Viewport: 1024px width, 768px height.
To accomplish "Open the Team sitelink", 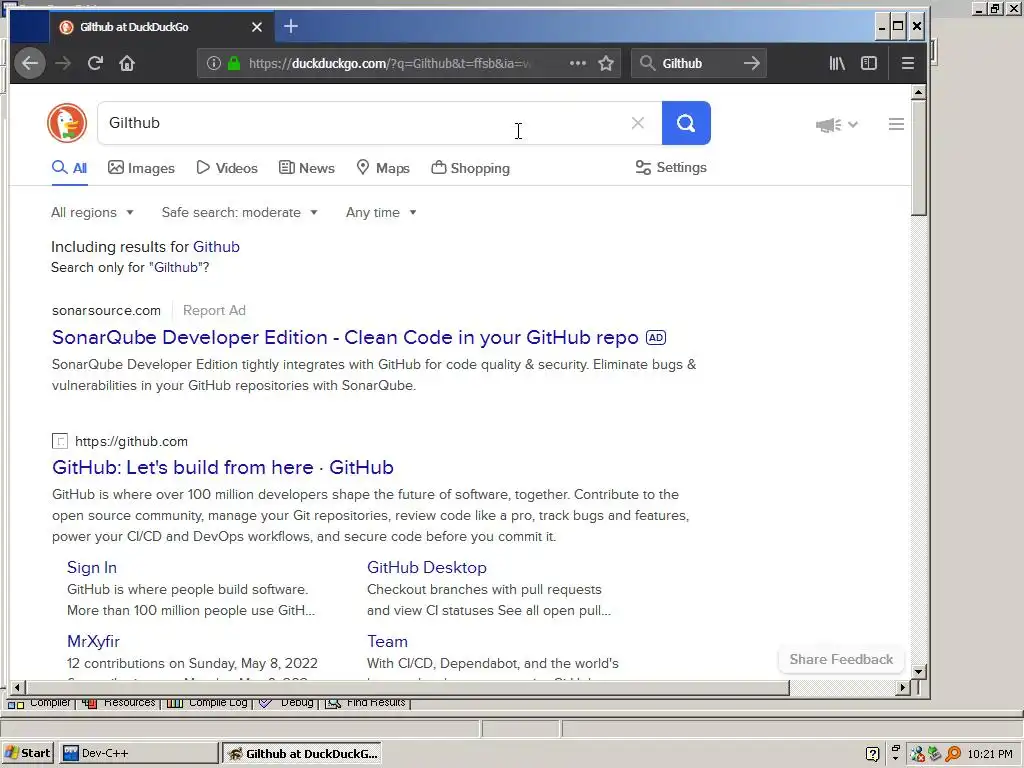I will click(387, 641).
